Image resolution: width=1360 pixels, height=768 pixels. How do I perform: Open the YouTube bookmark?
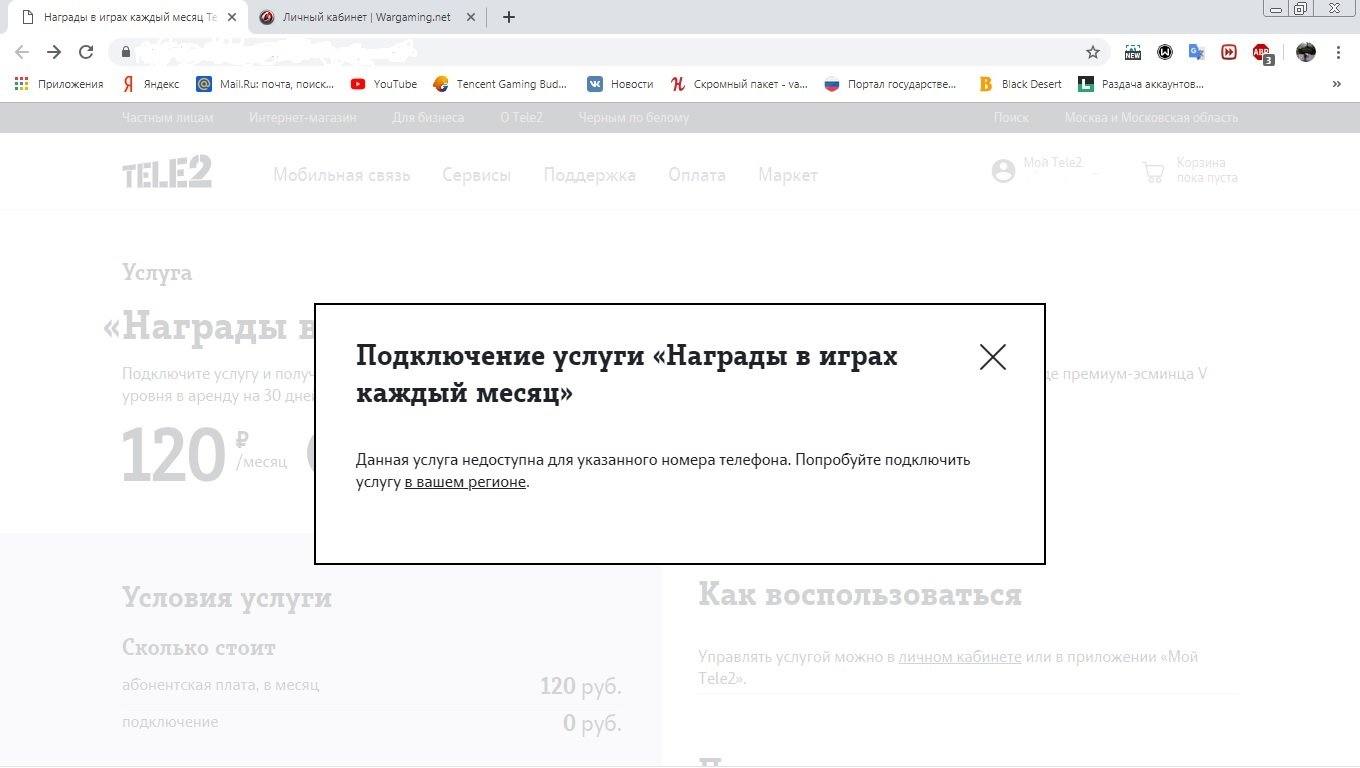(x=384, y=84)
